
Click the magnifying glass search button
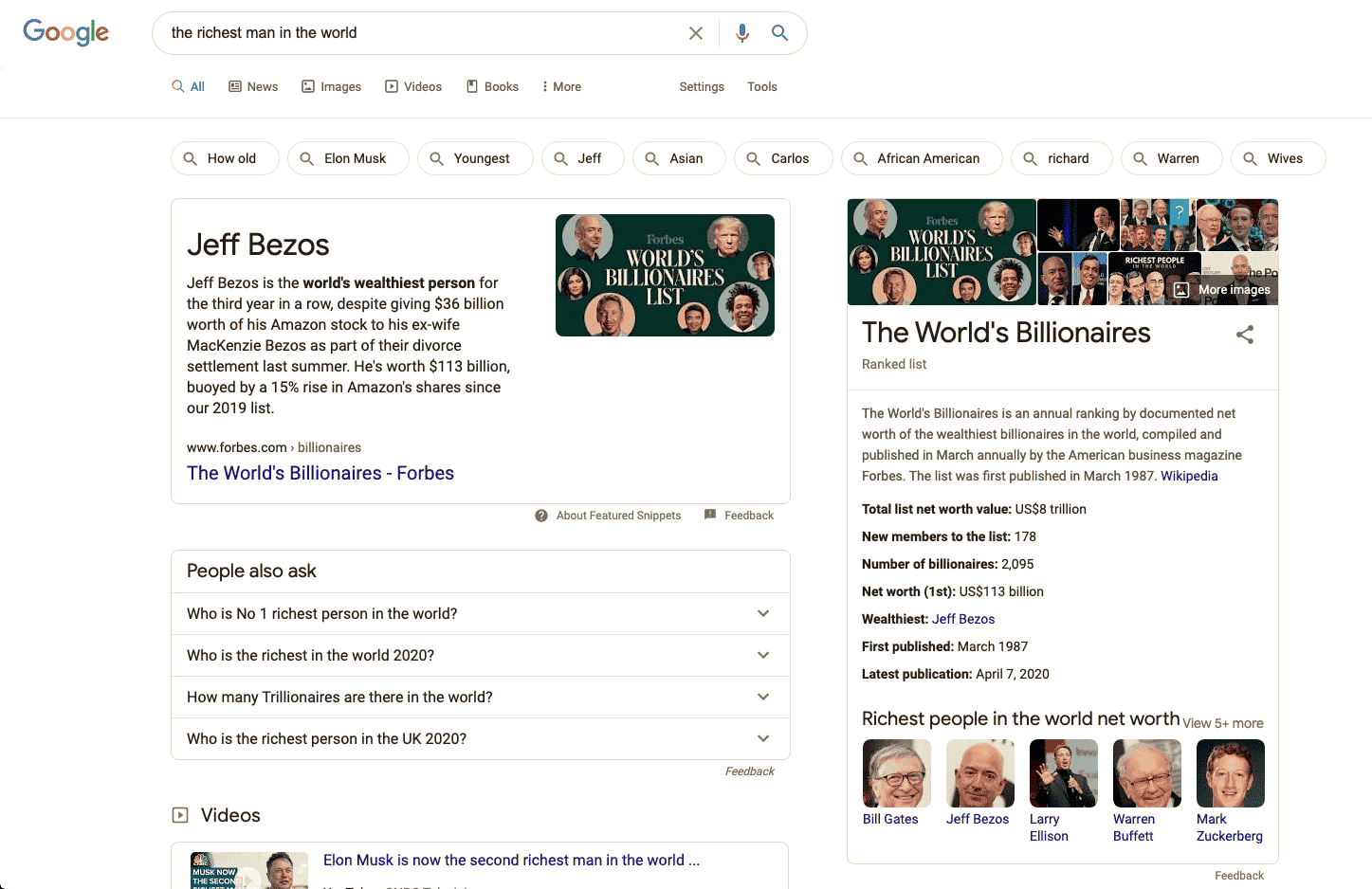click(x=779, y=33)
